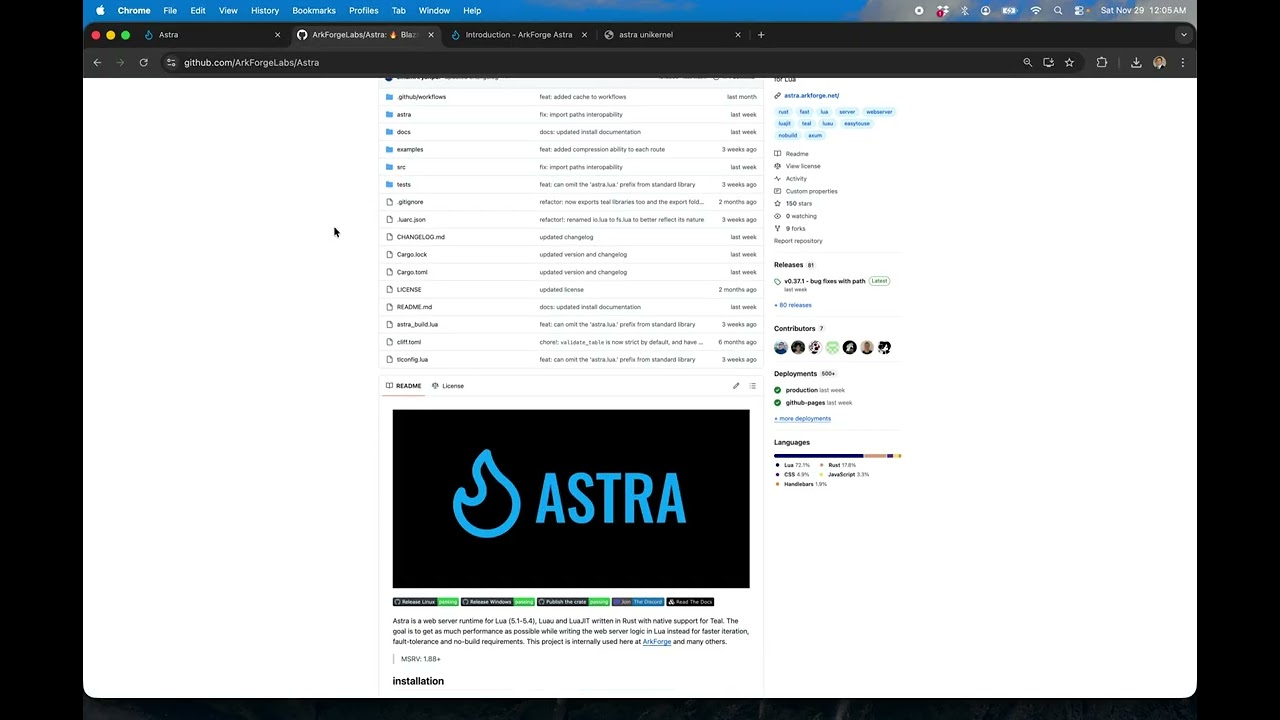Open the Chrome profile avatar
The image size is (1280, 720).
point(1159,62)
